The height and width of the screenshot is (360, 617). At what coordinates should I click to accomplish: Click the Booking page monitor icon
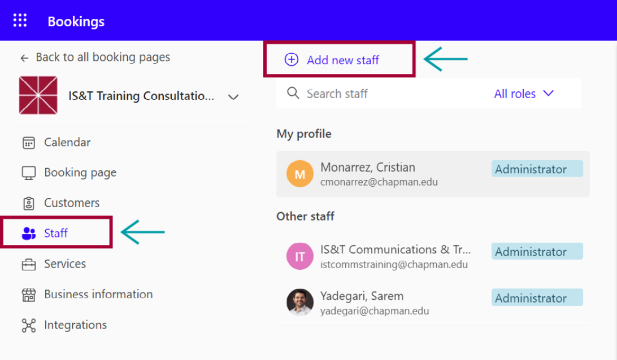coord(29,173)
